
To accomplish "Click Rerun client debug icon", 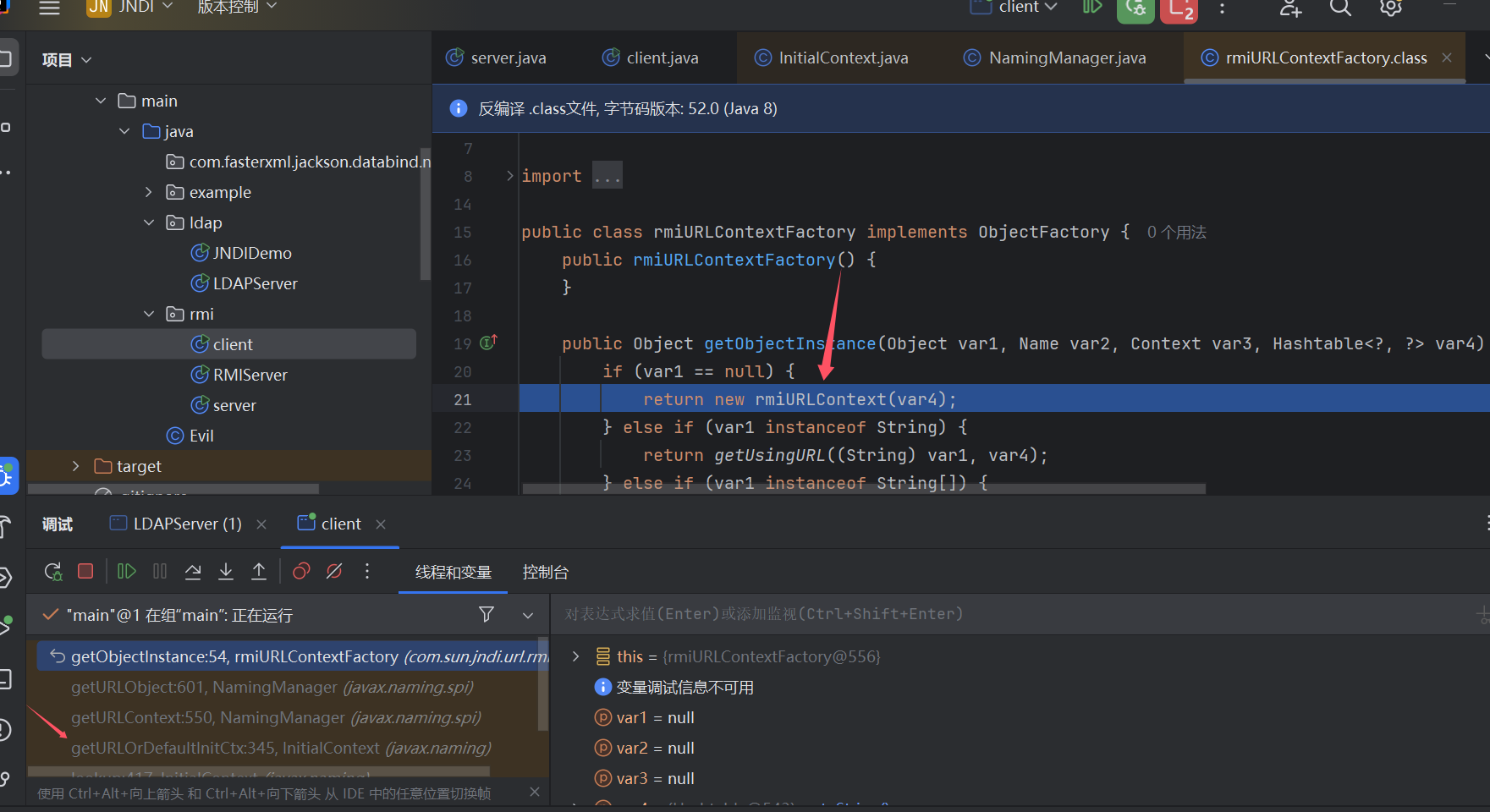I will tap(53, 572).
